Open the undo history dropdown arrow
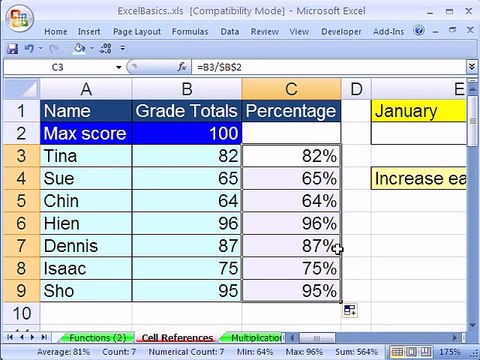The height and width of the screenshot is (360, 480). click(40, 49)
